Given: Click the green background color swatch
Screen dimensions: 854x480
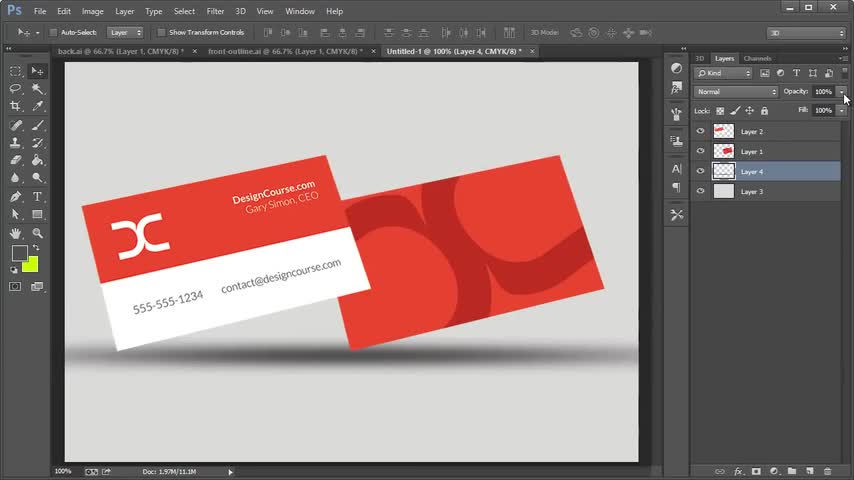Looking at the screenshot, I should 31,266.
